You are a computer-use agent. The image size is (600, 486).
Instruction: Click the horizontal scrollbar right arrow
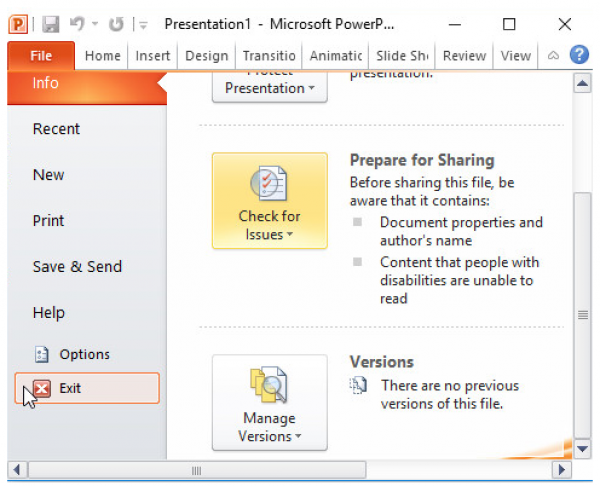[x=562, y=469]
